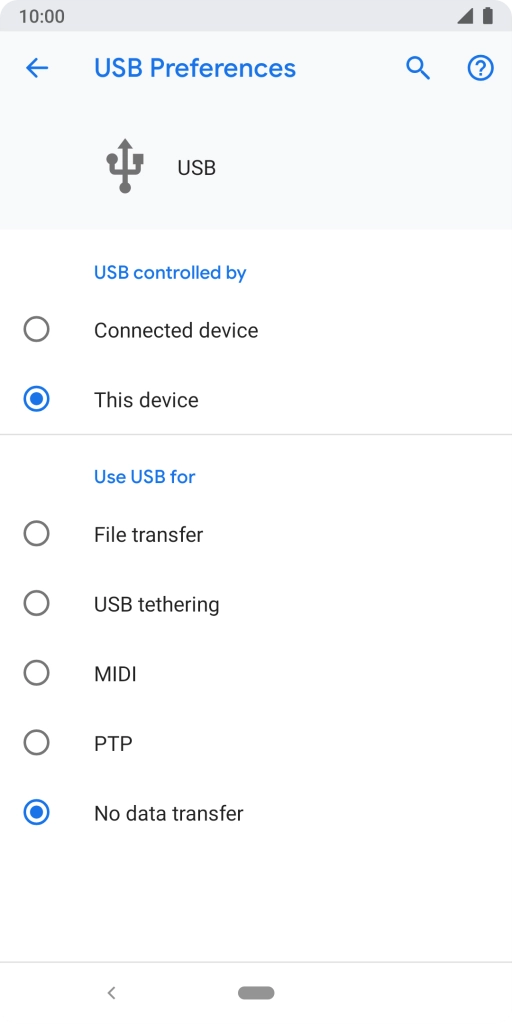Tap the USB label in header
The image size is (512, 1024).
[197, 168]
